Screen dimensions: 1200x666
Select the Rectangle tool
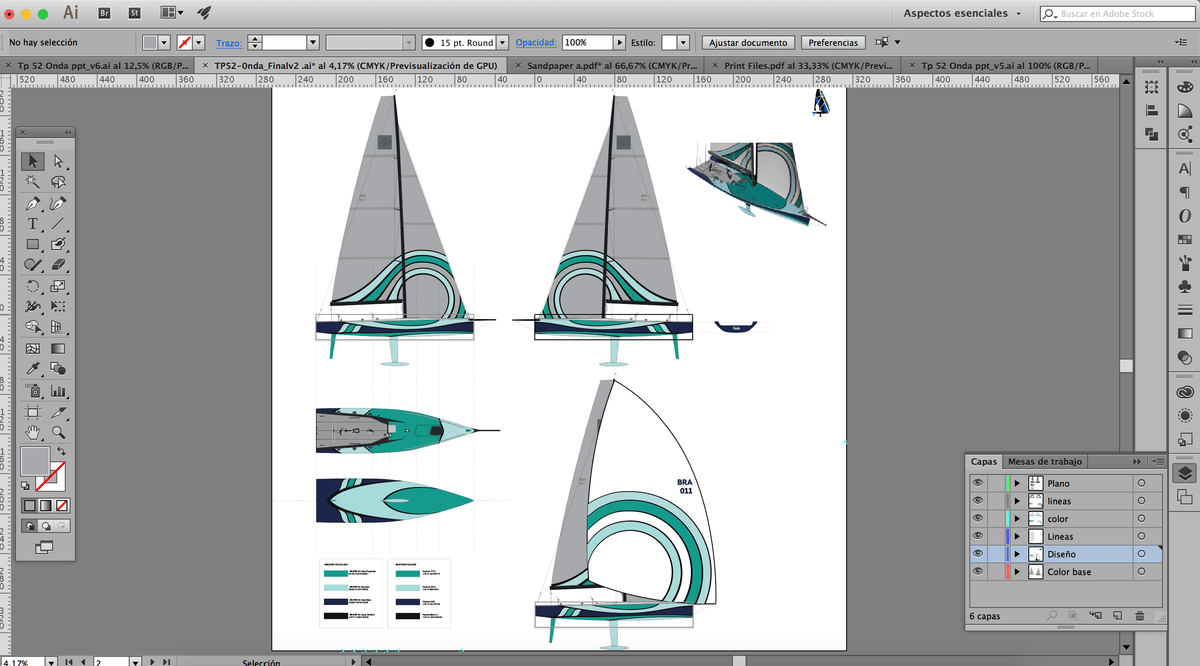[x=33, y=245]
